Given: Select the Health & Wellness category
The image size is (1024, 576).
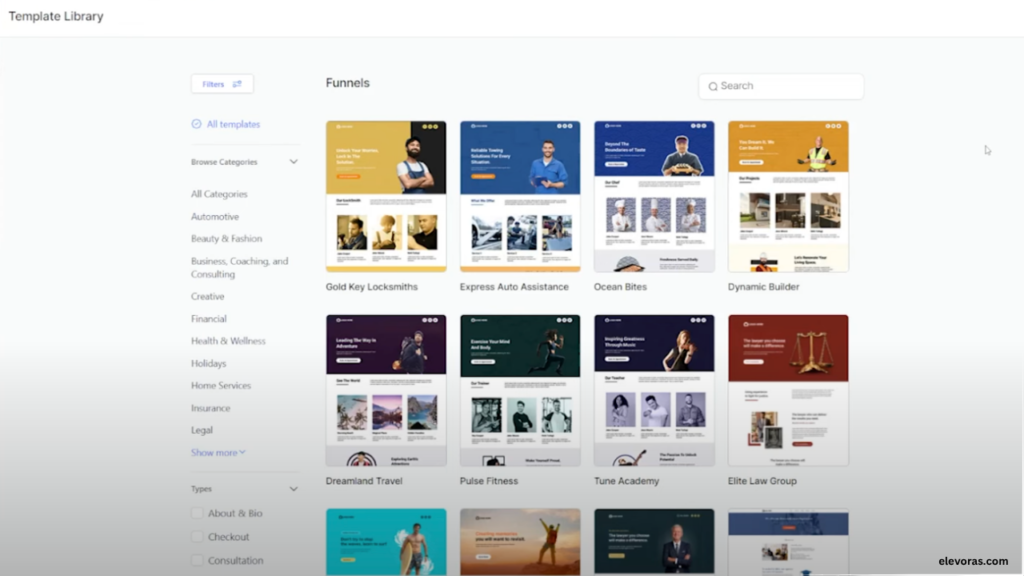Looking at the screenshot, I should pos(228,341).
